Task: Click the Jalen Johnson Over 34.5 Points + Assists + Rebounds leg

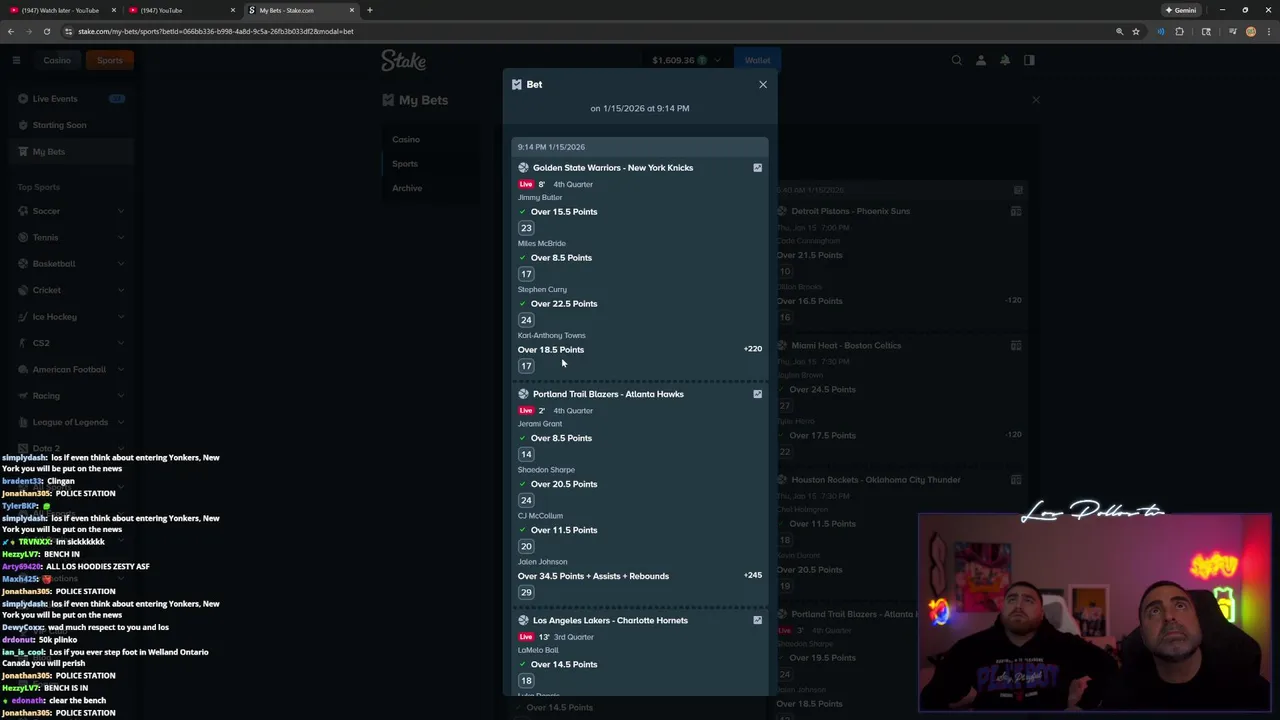Action: [x=593, y=576]
